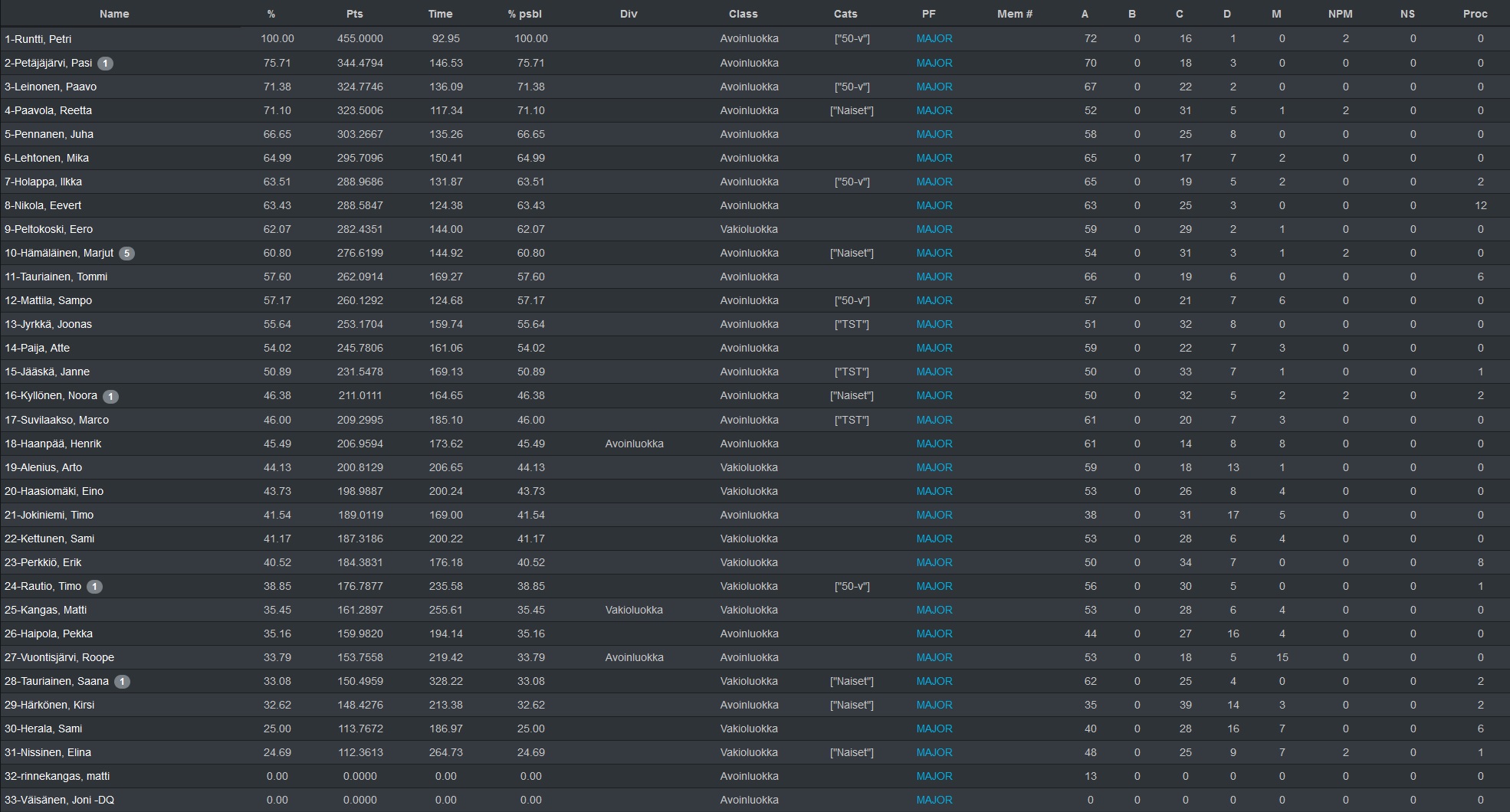Click Proc value 12 in Nikola row

(1481, 205)
